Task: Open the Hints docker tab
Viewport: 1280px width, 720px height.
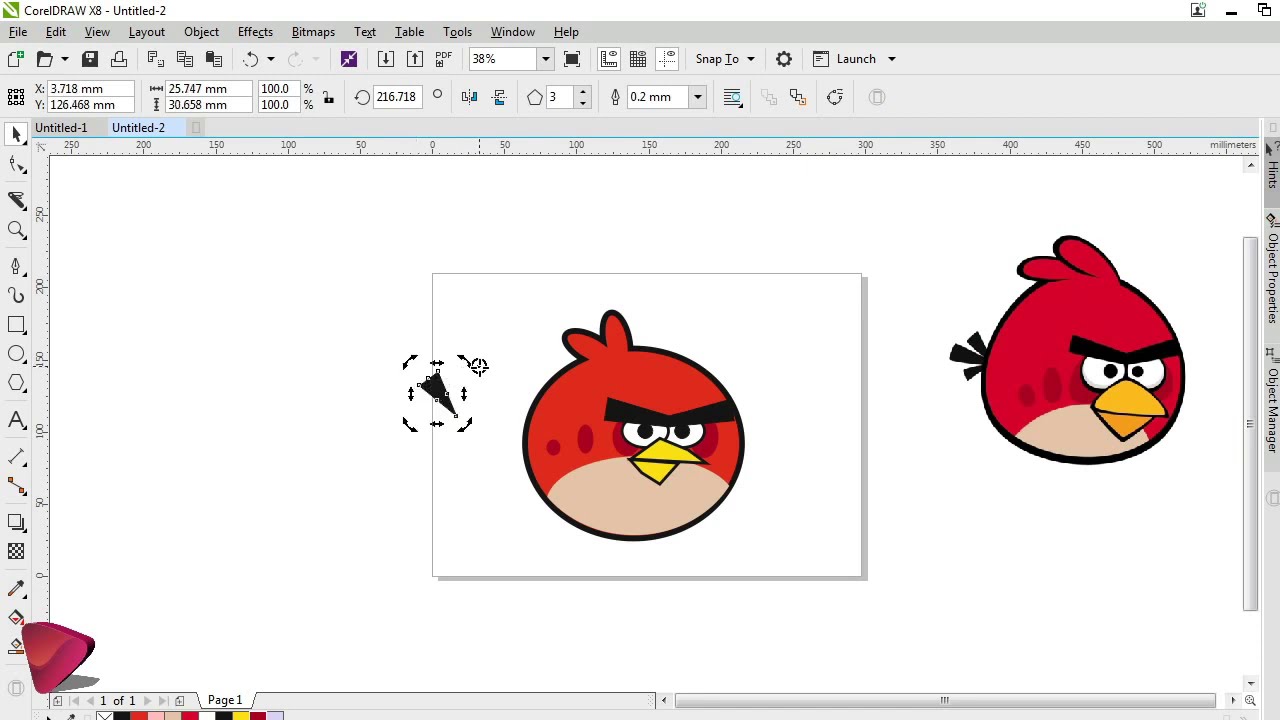Action: click(x=1272, y=174)
